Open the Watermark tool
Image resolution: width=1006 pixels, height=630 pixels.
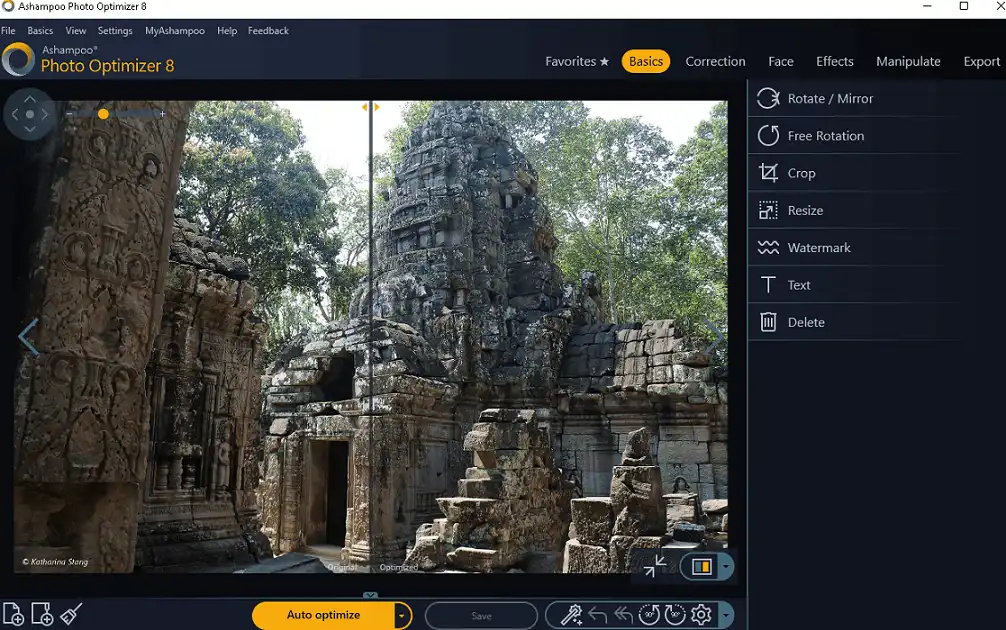click(x=818, y=248)
